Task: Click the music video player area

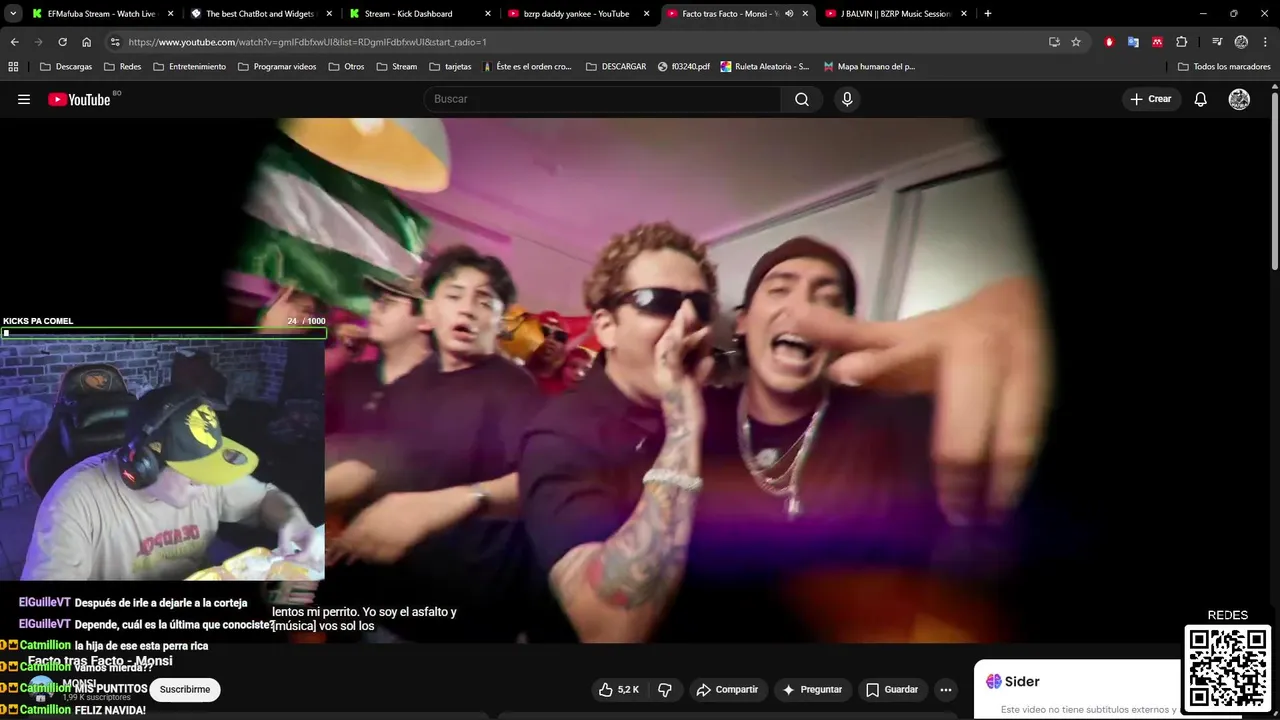Action: pyautogui.click(x=640, y=380)
